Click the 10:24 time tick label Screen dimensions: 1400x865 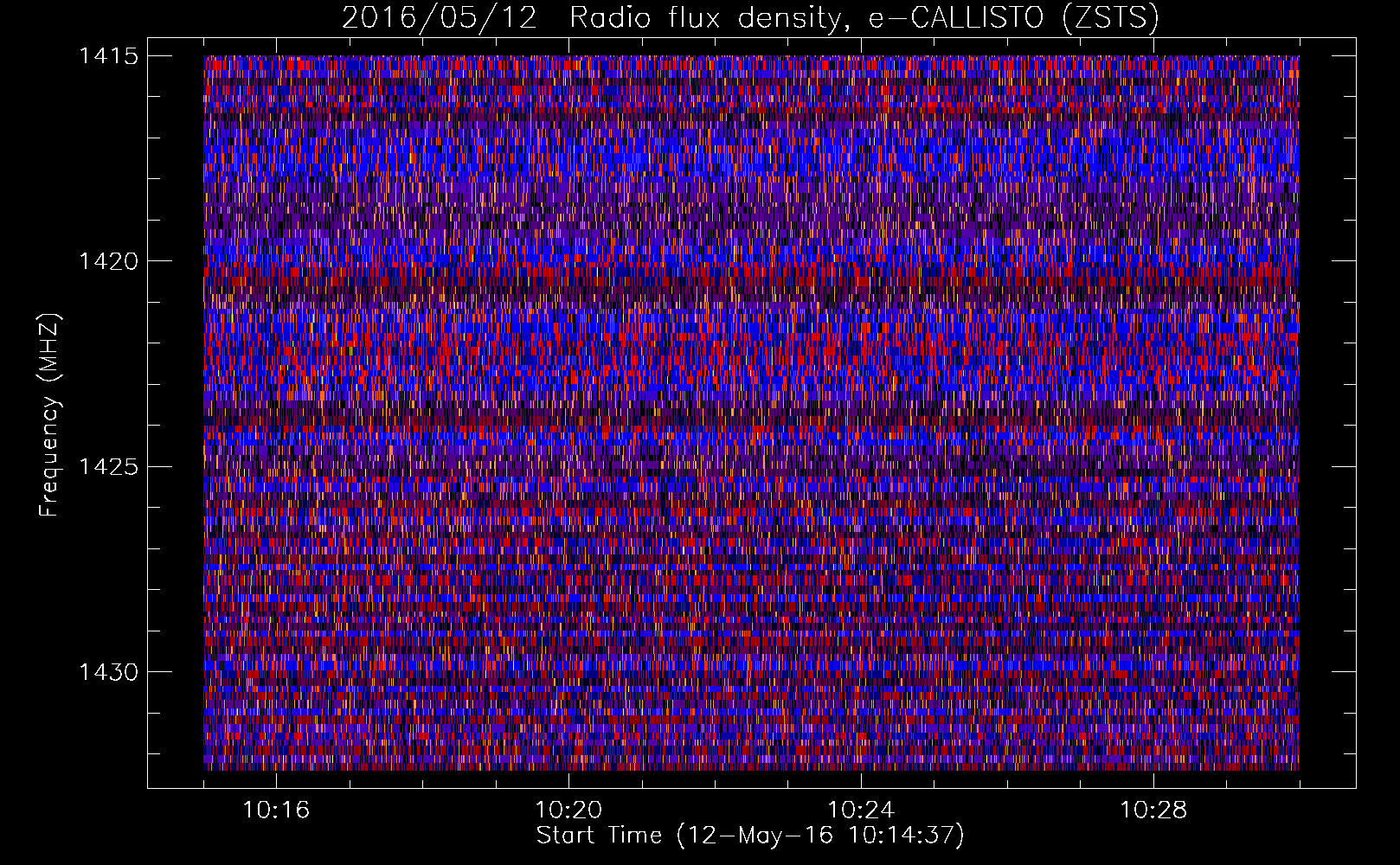coord(861,811)
